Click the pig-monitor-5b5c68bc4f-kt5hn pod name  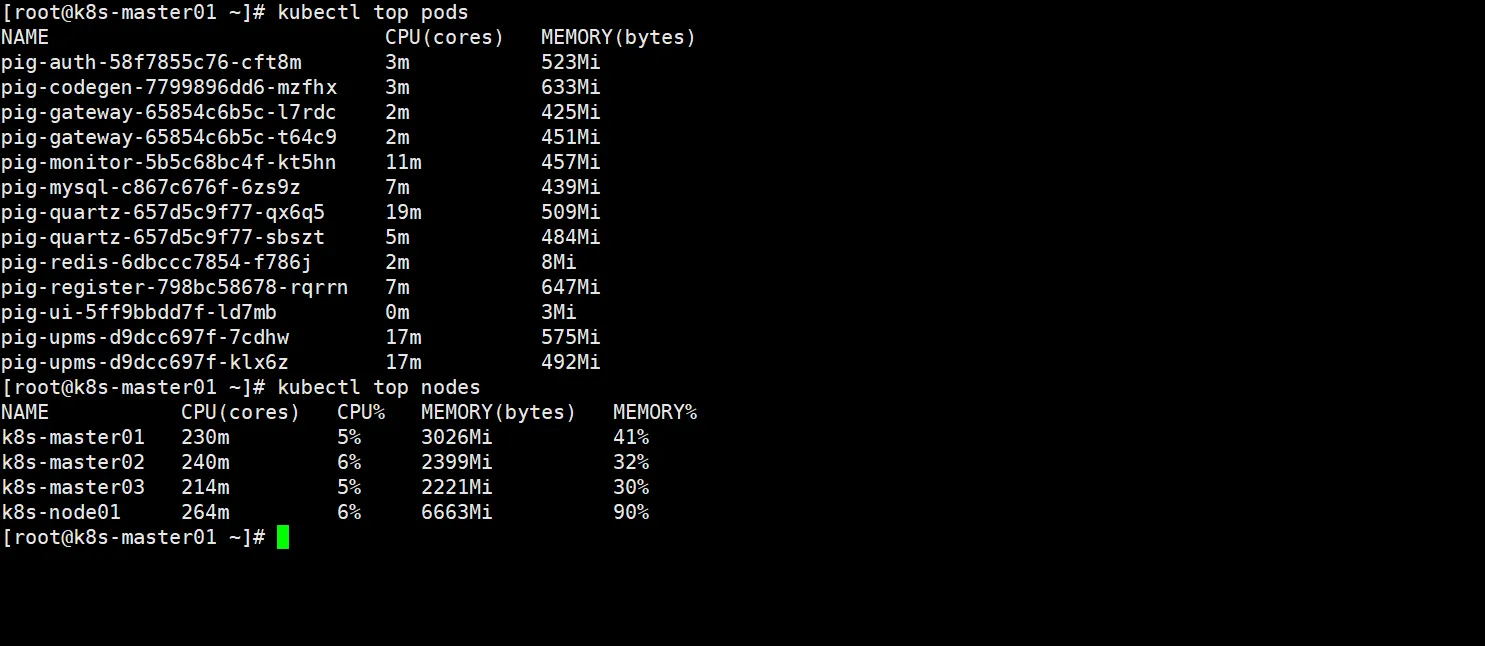coord(169,163)
